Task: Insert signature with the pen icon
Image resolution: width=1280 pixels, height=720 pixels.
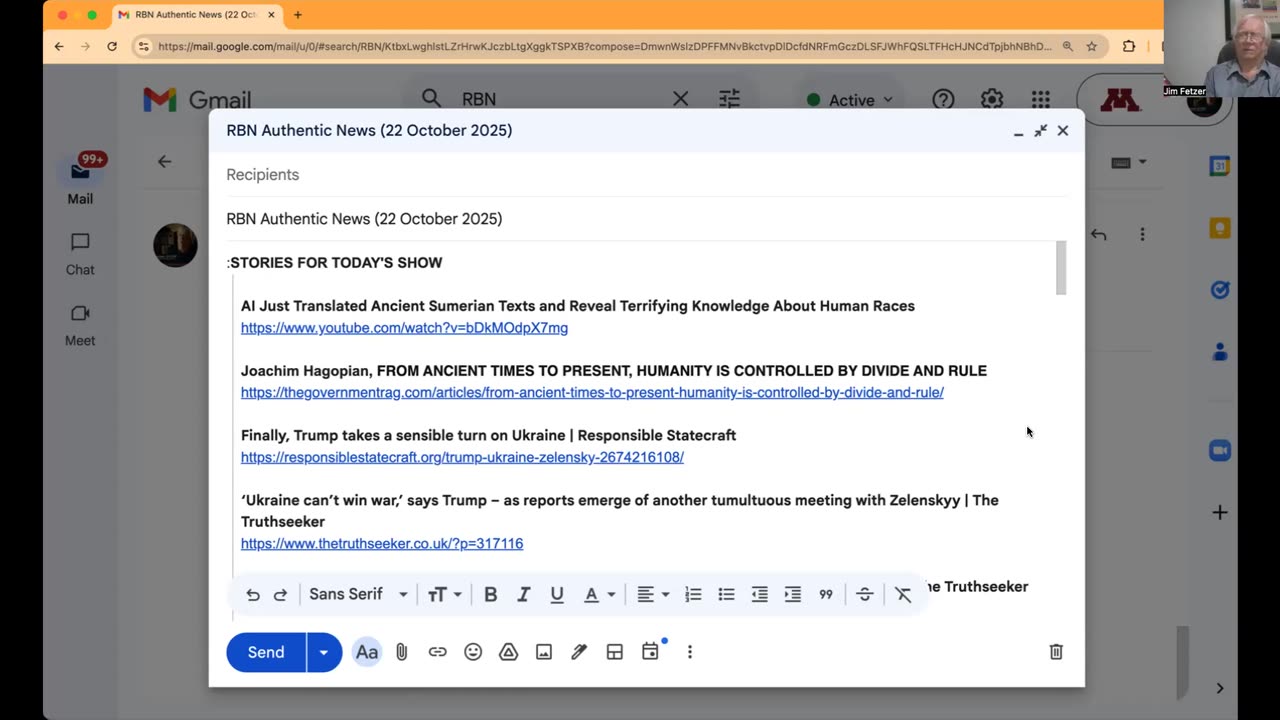Action: tap(579, 652)
